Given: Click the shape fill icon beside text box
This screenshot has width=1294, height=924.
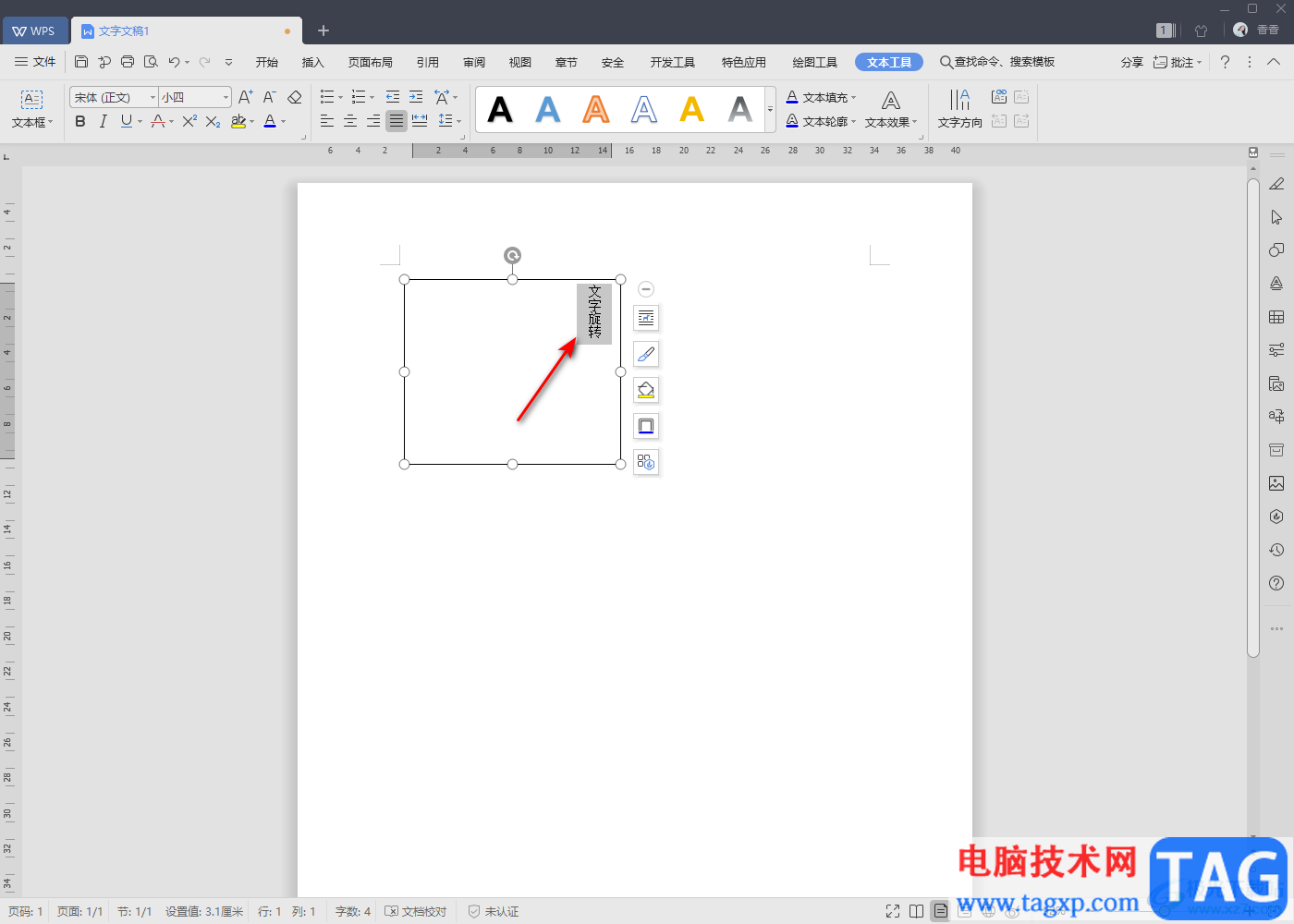Looking at the screenshot, I should 646,390.
